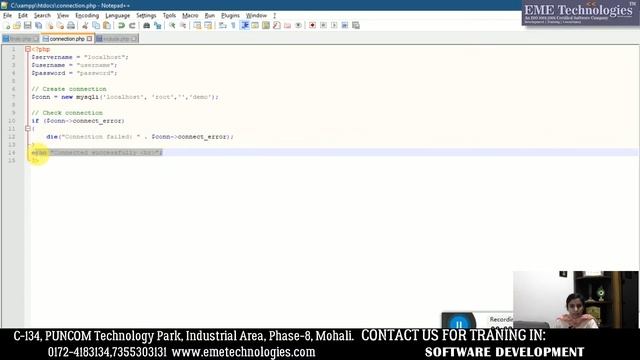Zoom in with the toolbar Zoom In icon
This screenshot has width=640, height=360.
(x=172, y=25)
